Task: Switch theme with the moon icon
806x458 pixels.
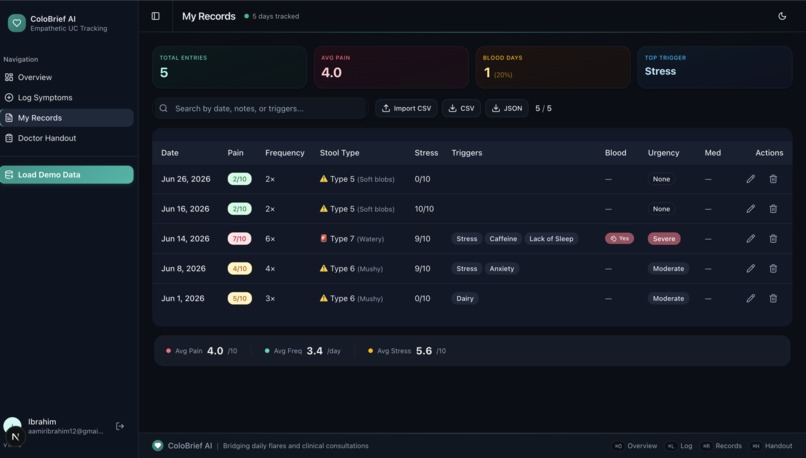Action: (x=782, y=16)
